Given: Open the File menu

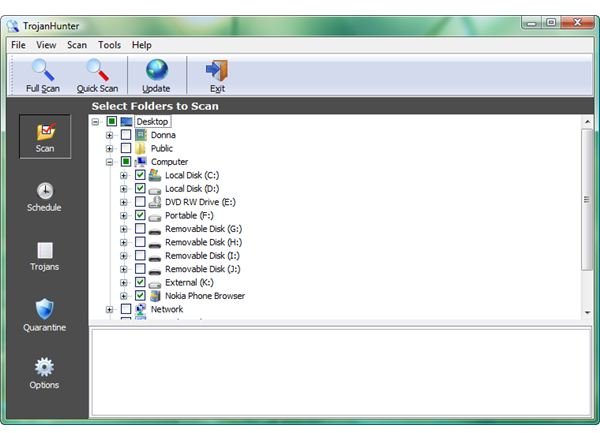Looking at the screenshot, I should (18, 45).
